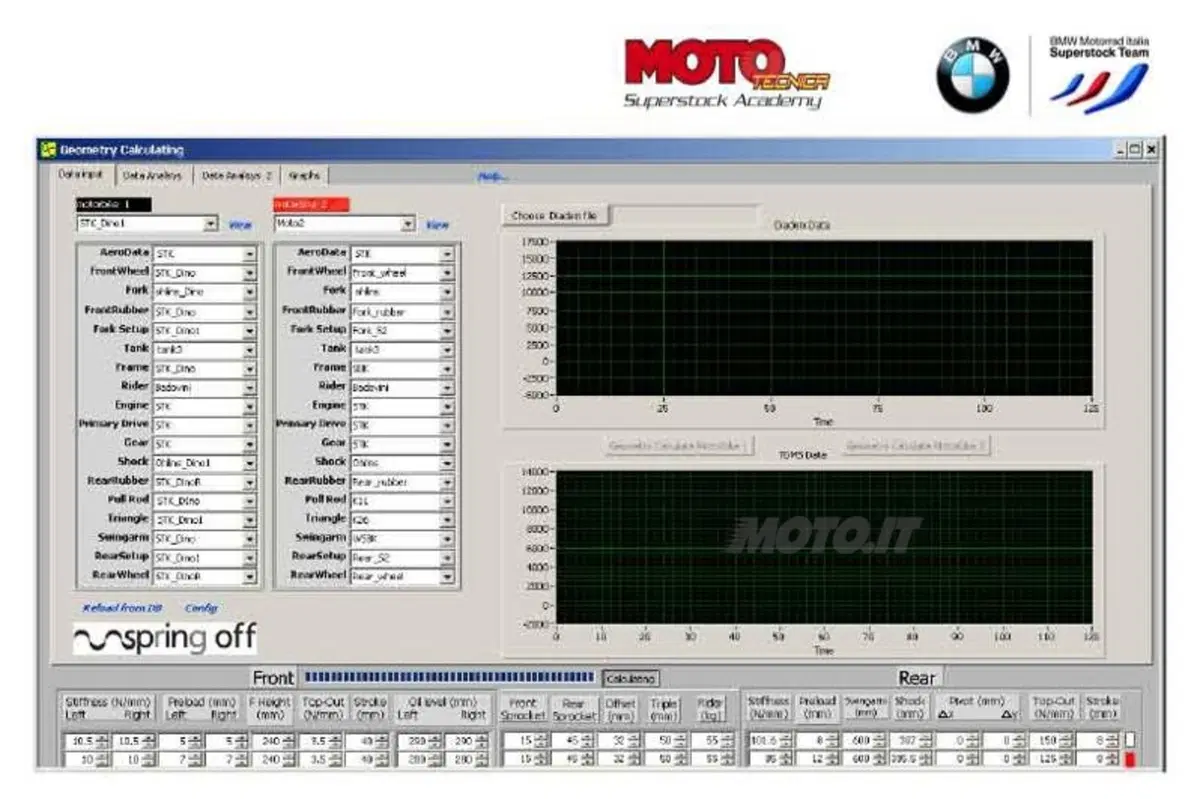
Task: Switch to the Data Analysis tab
Action: coord(153,175)
